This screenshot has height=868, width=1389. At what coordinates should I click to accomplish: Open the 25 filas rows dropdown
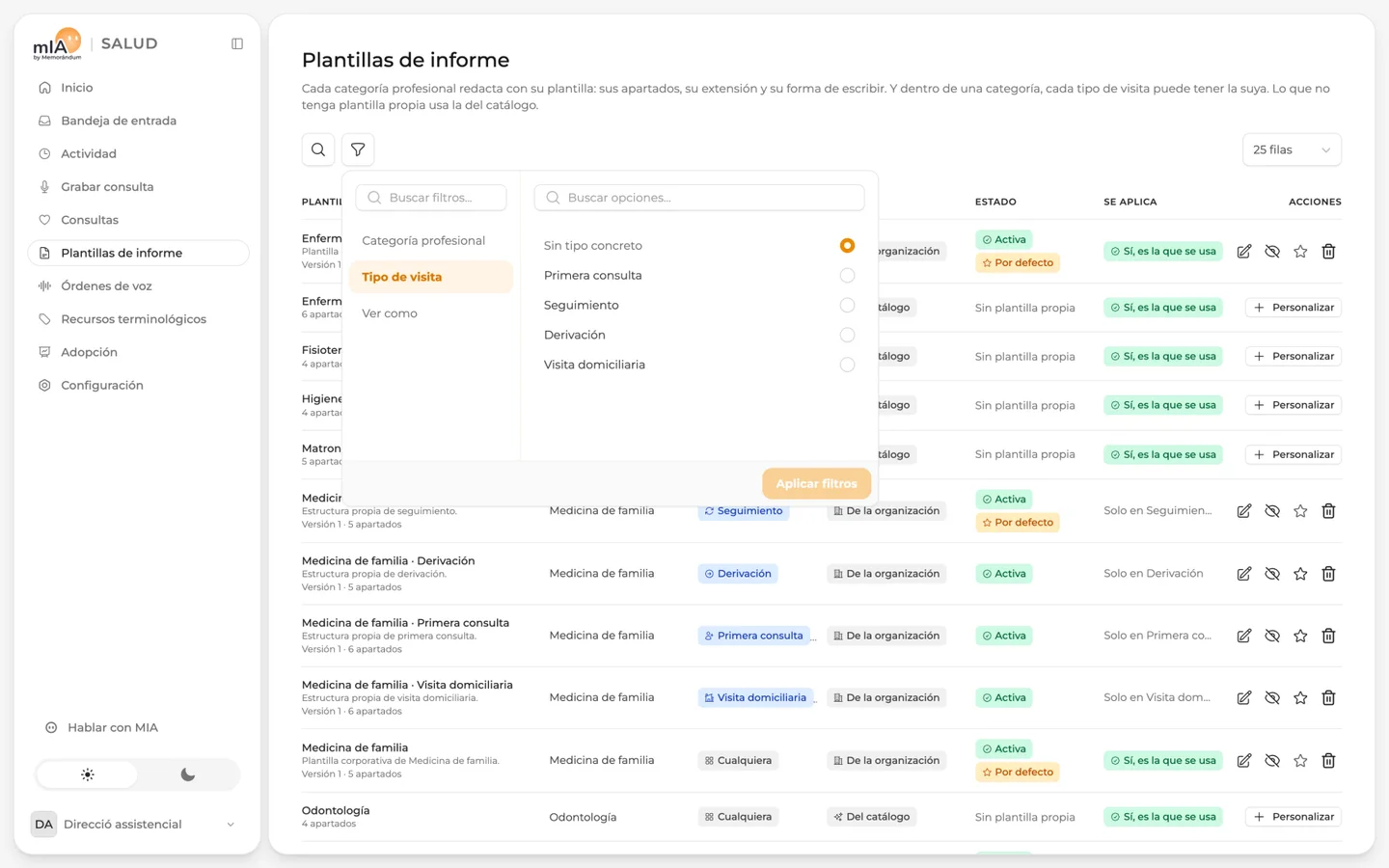[1292, 149]
